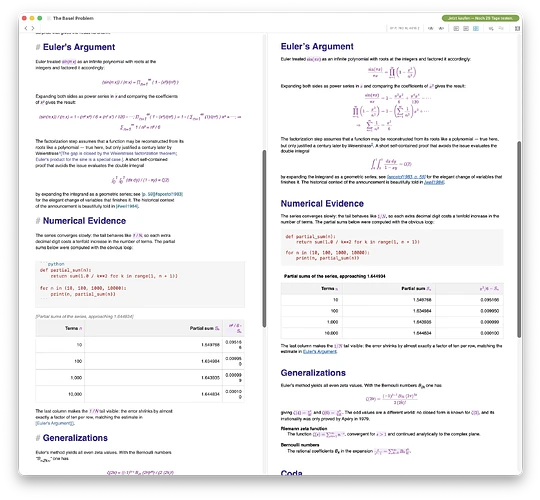Viewport: 540px width, 500px height.
Task: Switch to preview-only layout
Action: [x=466, y=29]
